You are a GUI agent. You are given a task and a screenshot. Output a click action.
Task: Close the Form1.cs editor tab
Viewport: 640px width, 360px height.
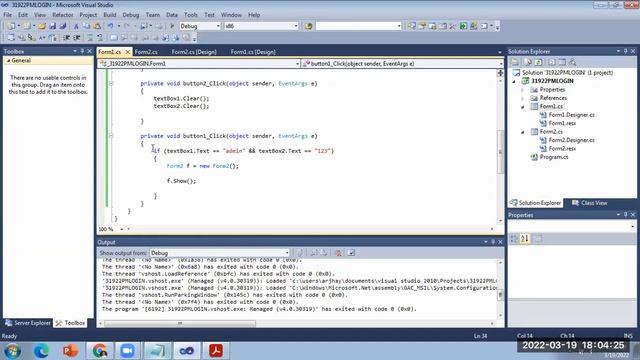pos(128,52)
